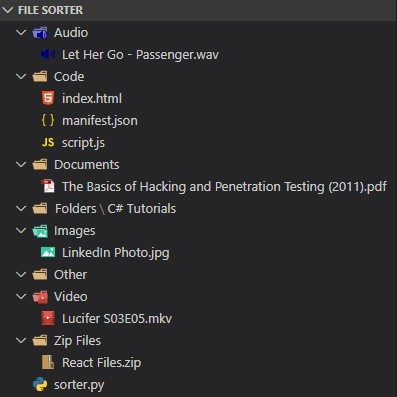
Task: Click the JS icon beside script.js
Action: tap(48, 143)
